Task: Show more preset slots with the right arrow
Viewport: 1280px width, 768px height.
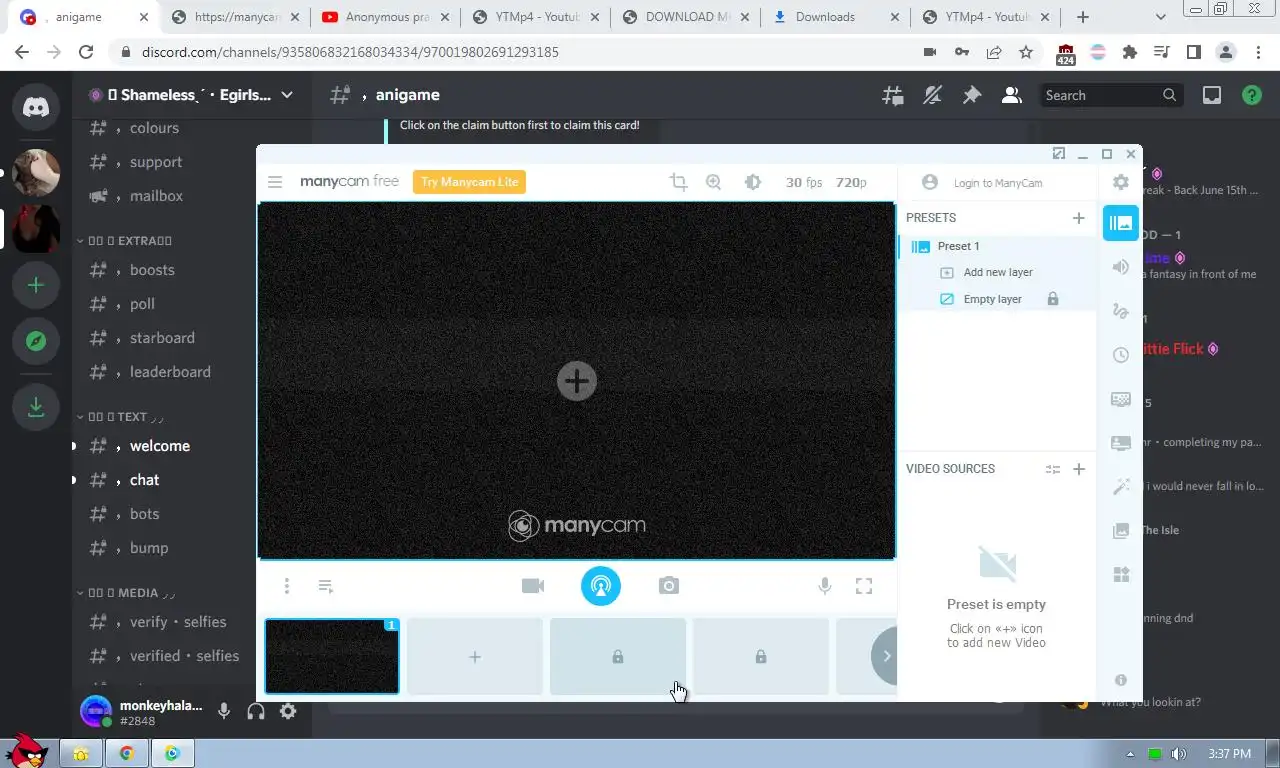Action: point(884,656)
